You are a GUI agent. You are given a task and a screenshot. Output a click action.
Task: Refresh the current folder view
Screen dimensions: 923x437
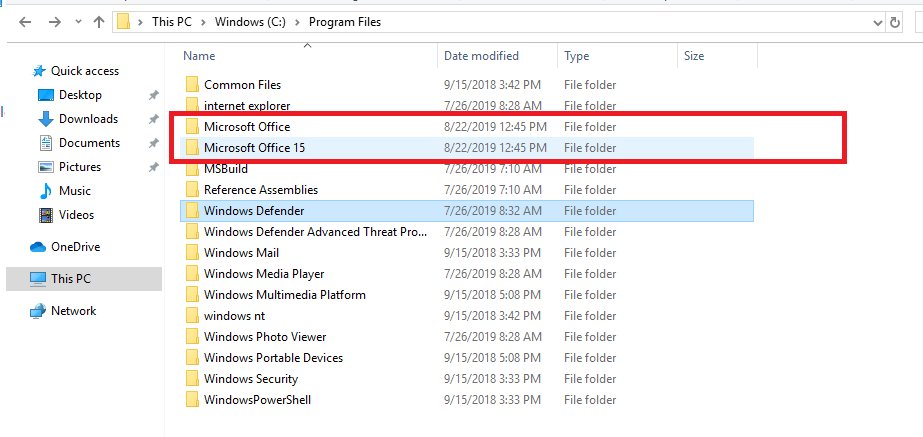(895, 23)
